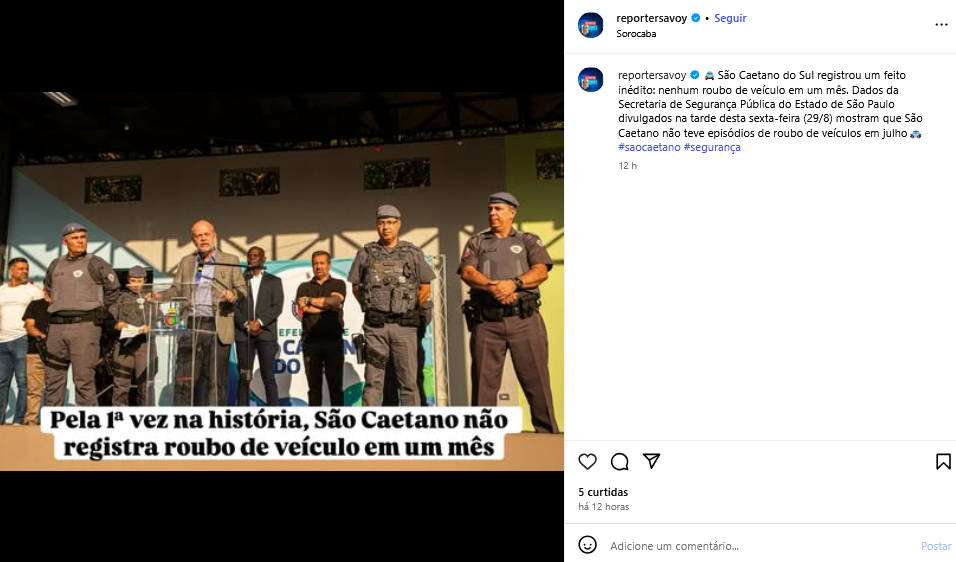Open the #saocaetano hashtag

tap(649, 147)
